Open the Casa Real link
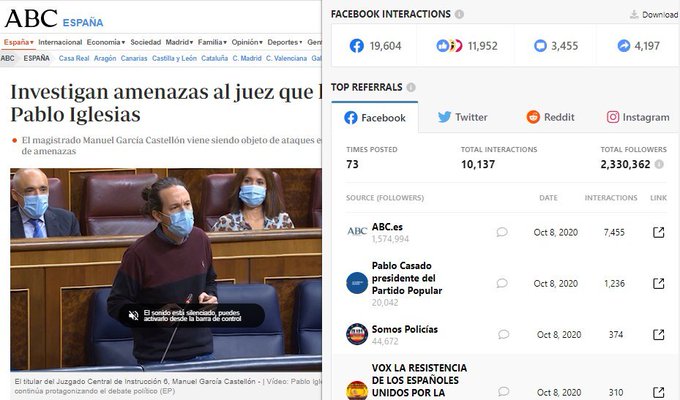 click(x=74, y=58)
